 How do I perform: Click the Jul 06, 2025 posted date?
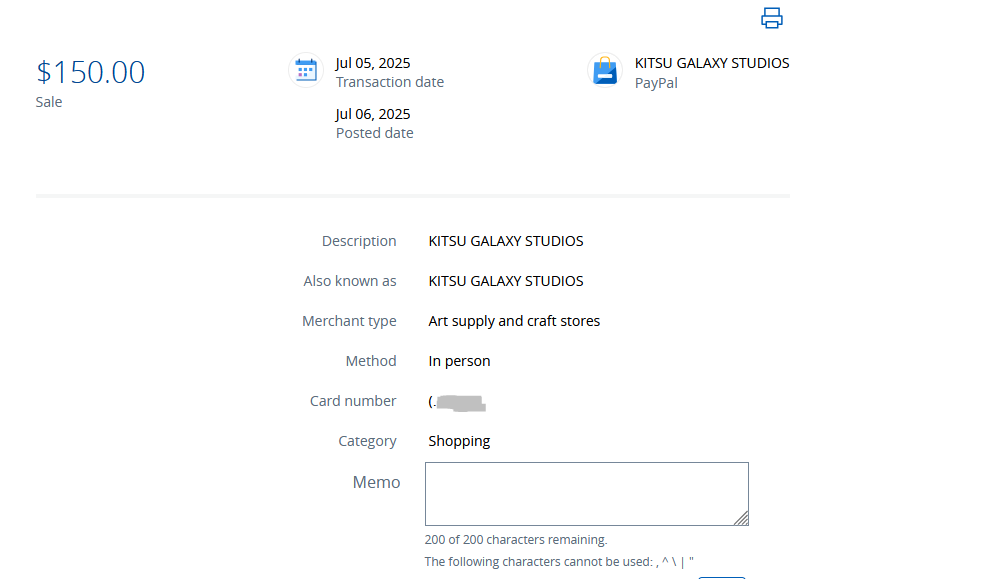pyautogui.click(x=373, y=114)
